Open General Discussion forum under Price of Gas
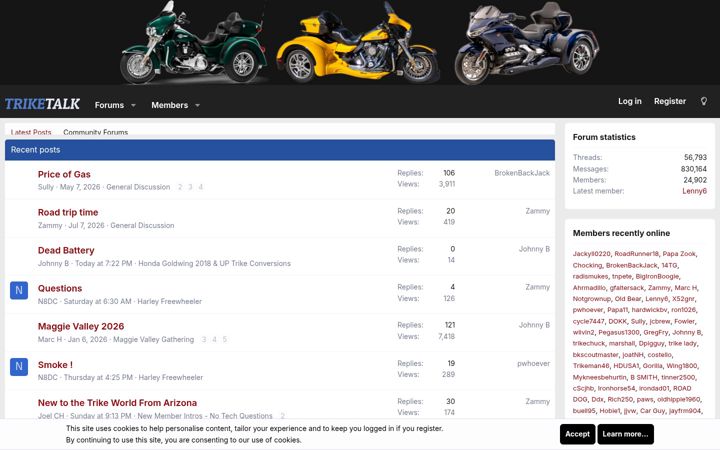The image size is (720, 450). (x=138, y=187)
